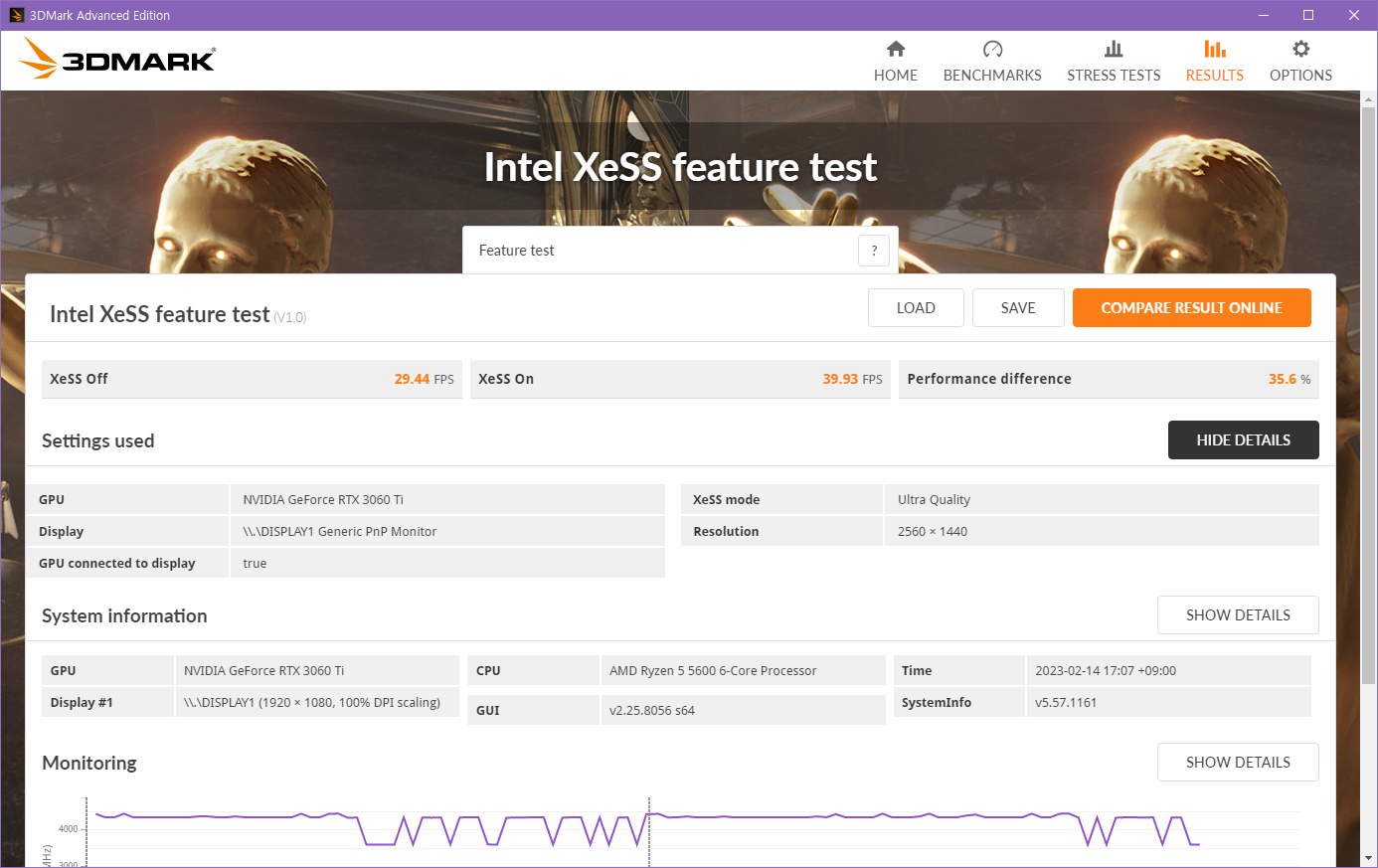Switch to the RESULTS label

tap(1215, 76)
